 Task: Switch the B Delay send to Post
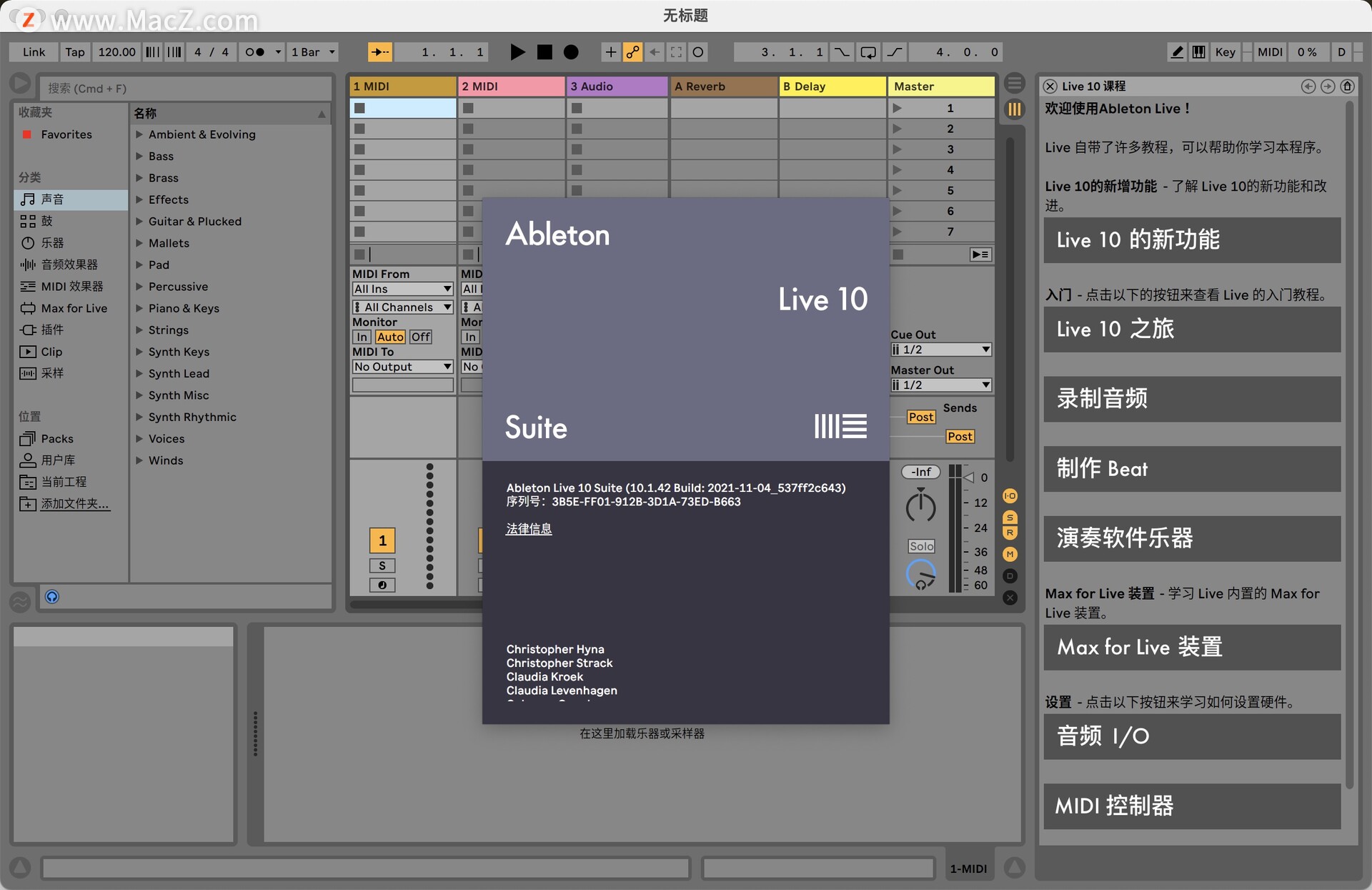coord(960,436)
